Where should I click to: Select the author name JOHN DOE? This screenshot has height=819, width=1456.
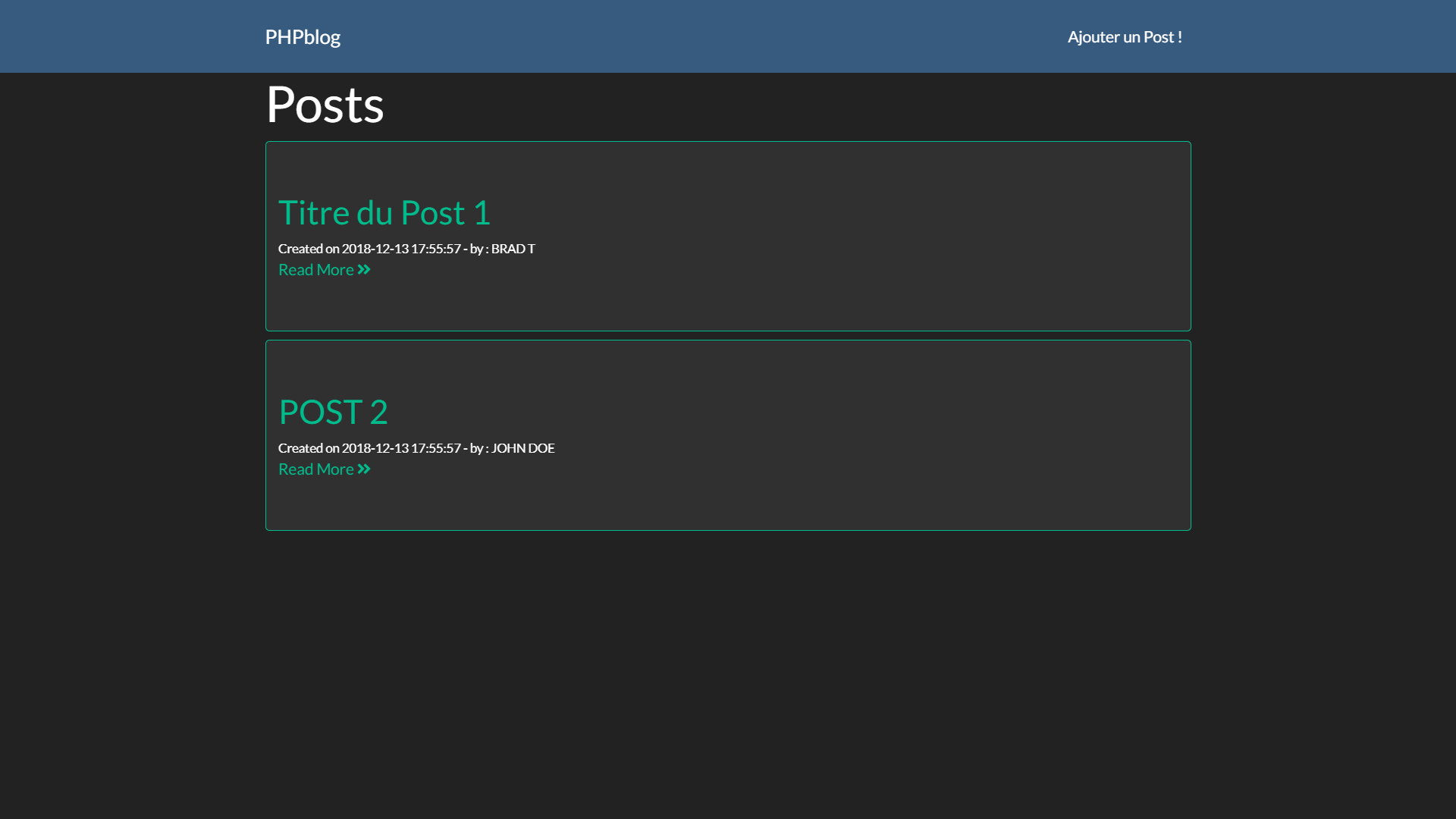pyautogui.click(x=522, y=448)
